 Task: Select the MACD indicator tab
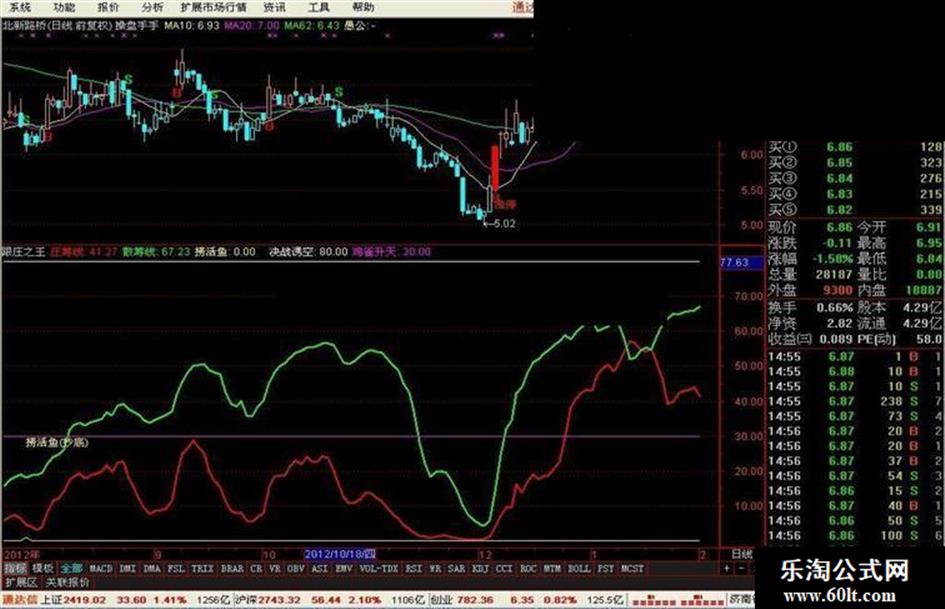(x=101, y=569)
